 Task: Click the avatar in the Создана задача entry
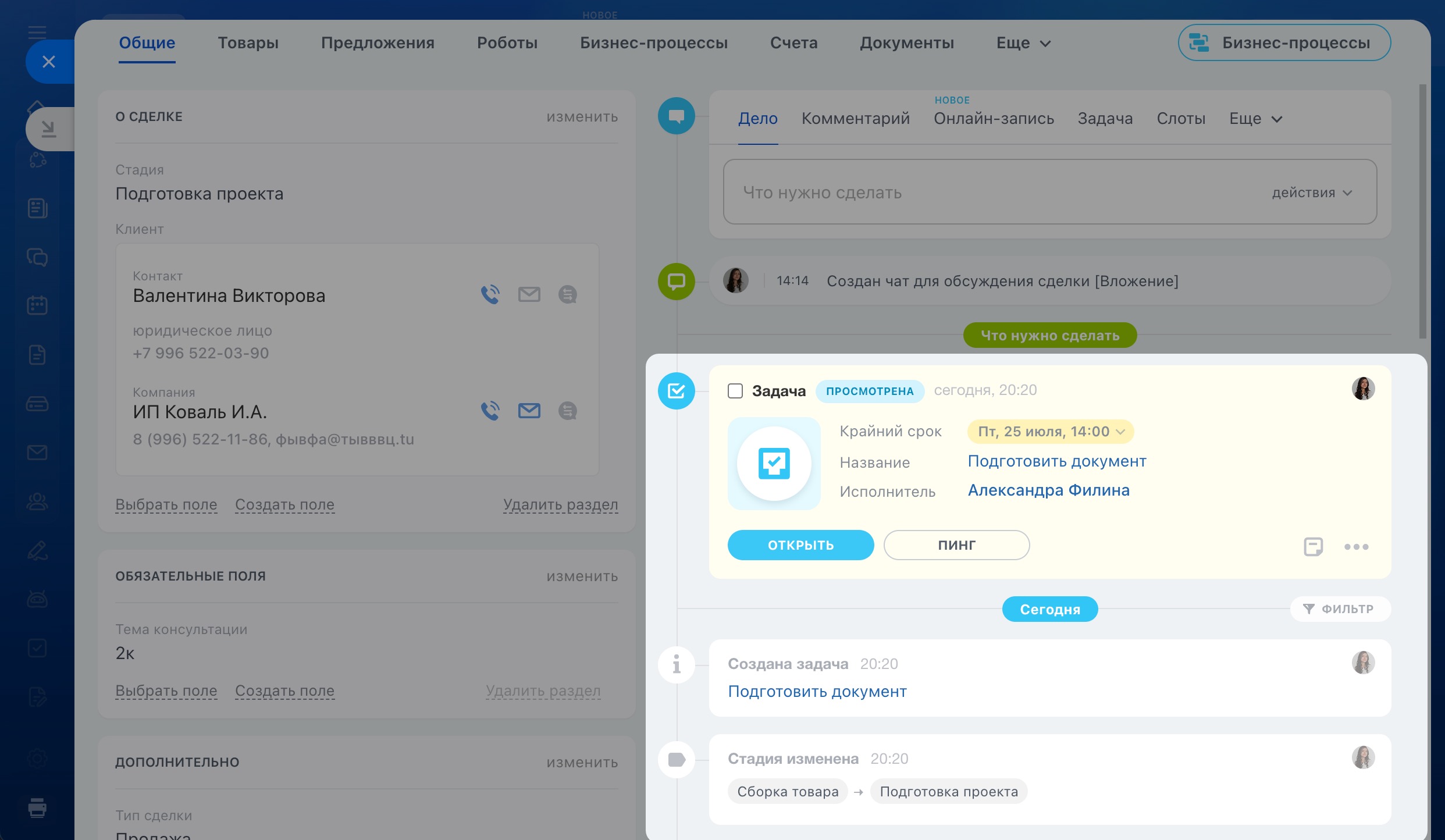click(x=1363, y=663)
